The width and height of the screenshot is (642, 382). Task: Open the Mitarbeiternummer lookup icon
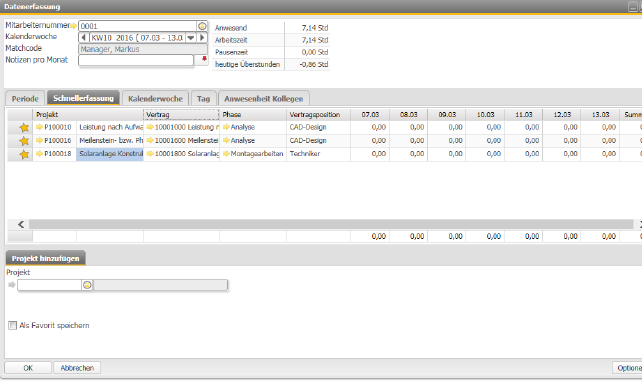tap(202, 26)
